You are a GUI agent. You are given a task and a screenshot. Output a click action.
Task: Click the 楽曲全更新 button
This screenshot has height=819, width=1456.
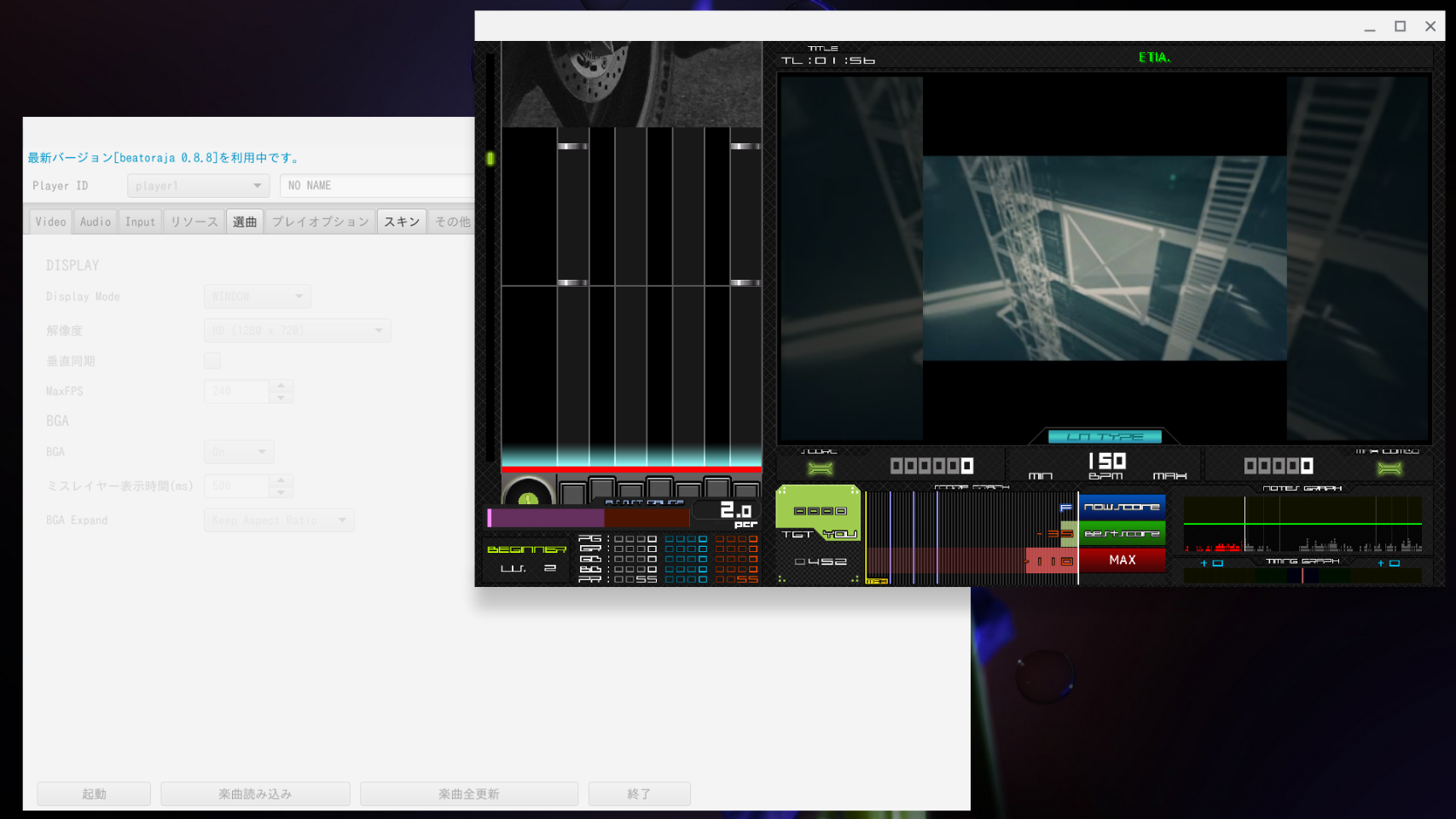point(468,794)
